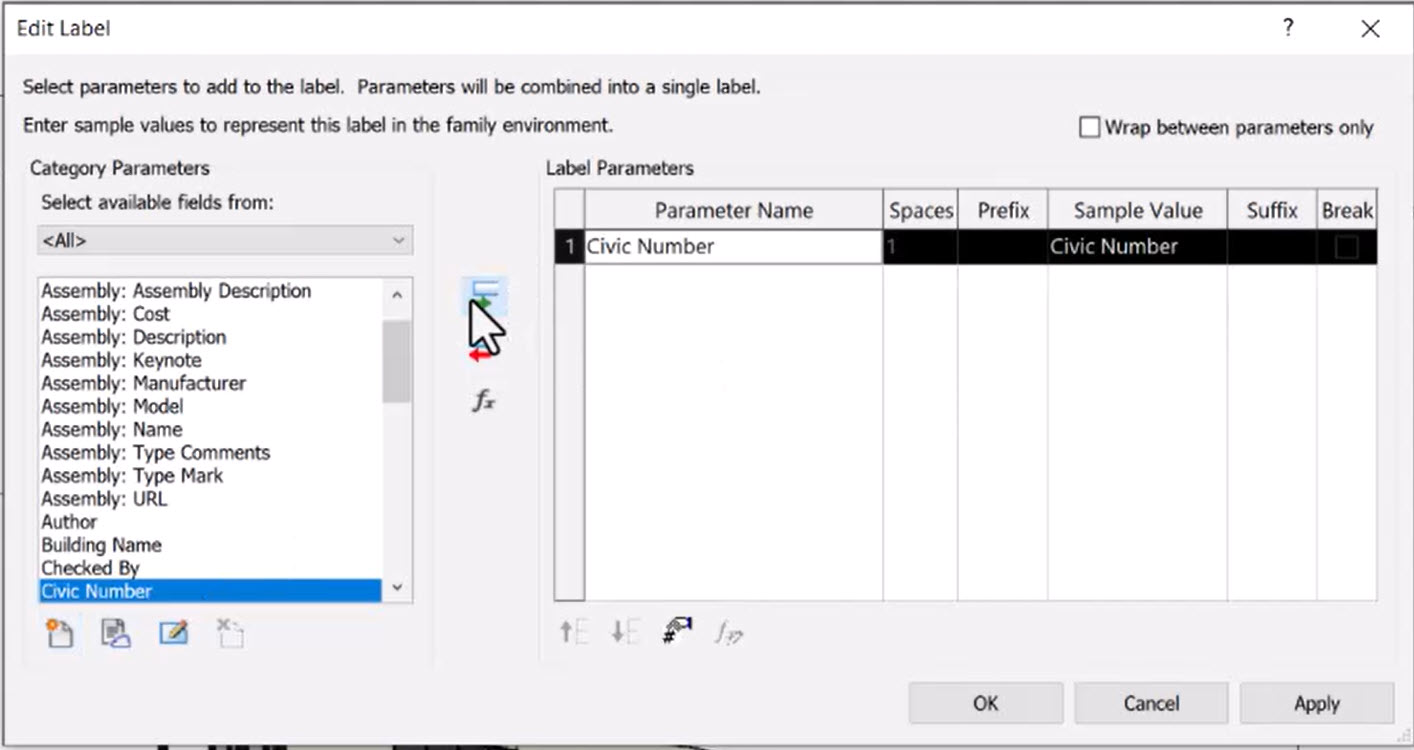The height and width of the screenshot is (750, 1414).
Task: Click the Suffix column header
Action: [x=1272, y=210]
